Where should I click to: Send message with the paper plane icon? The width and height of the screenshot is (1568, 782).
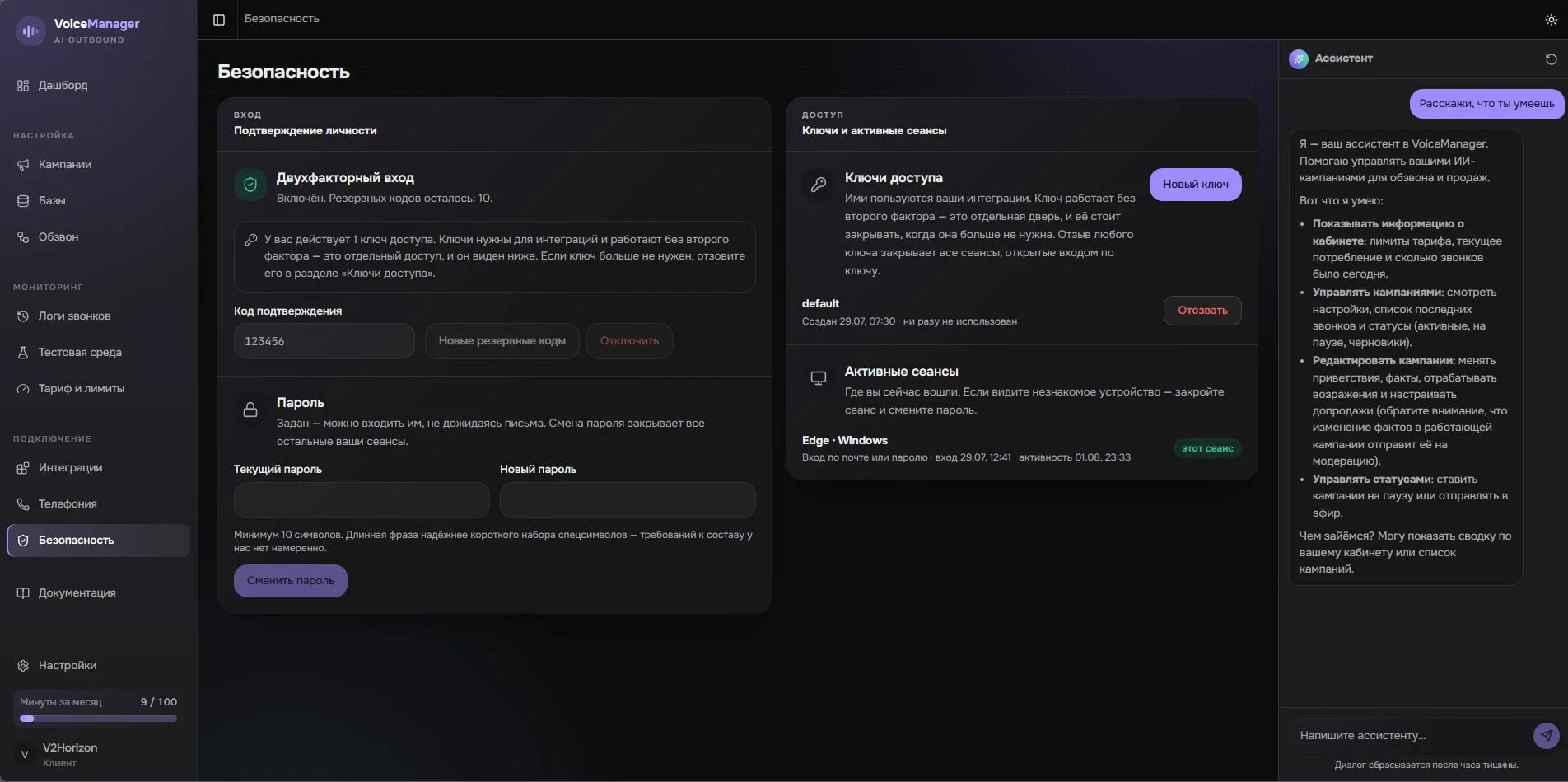pyautogui.click(x=1546, y=735)
